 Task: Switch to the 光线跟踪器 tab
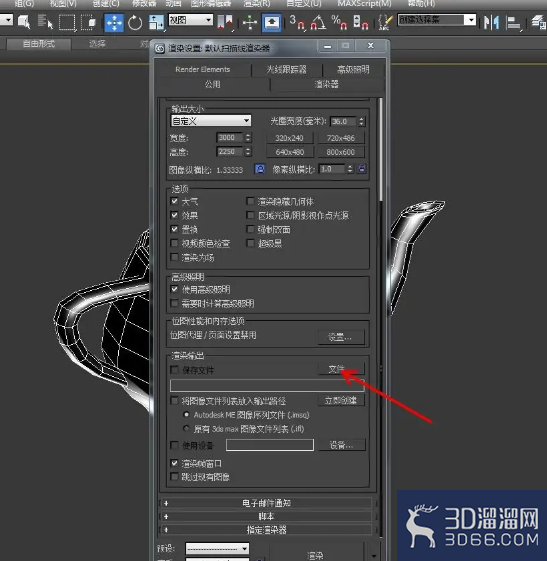tap(287, 69)
